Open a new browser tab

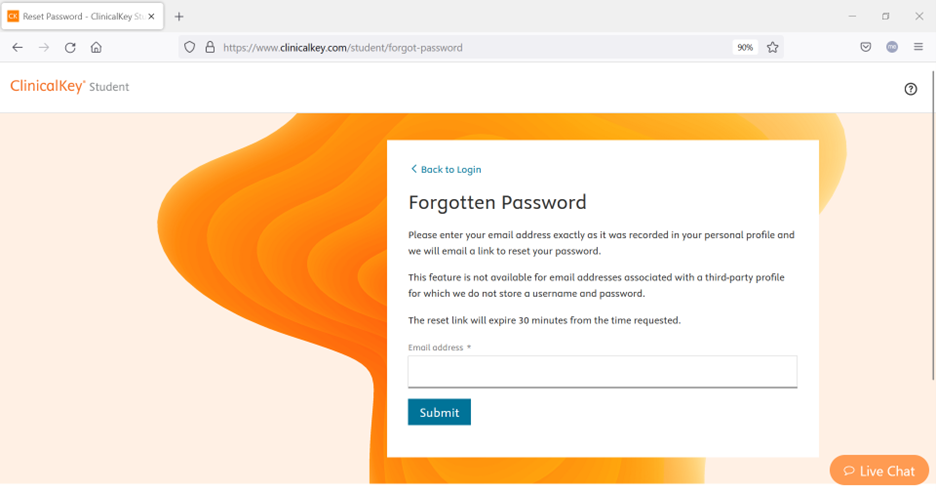click(x=179, y=16)
